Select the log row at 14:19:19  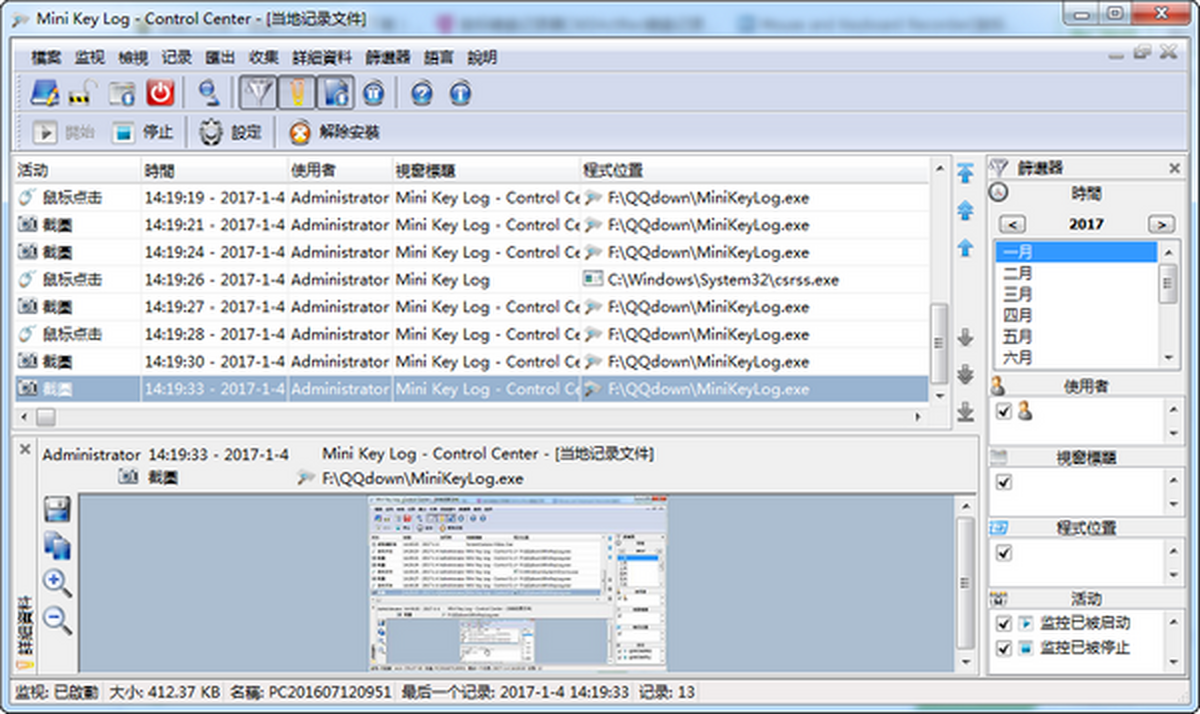(x=472, y=197)
